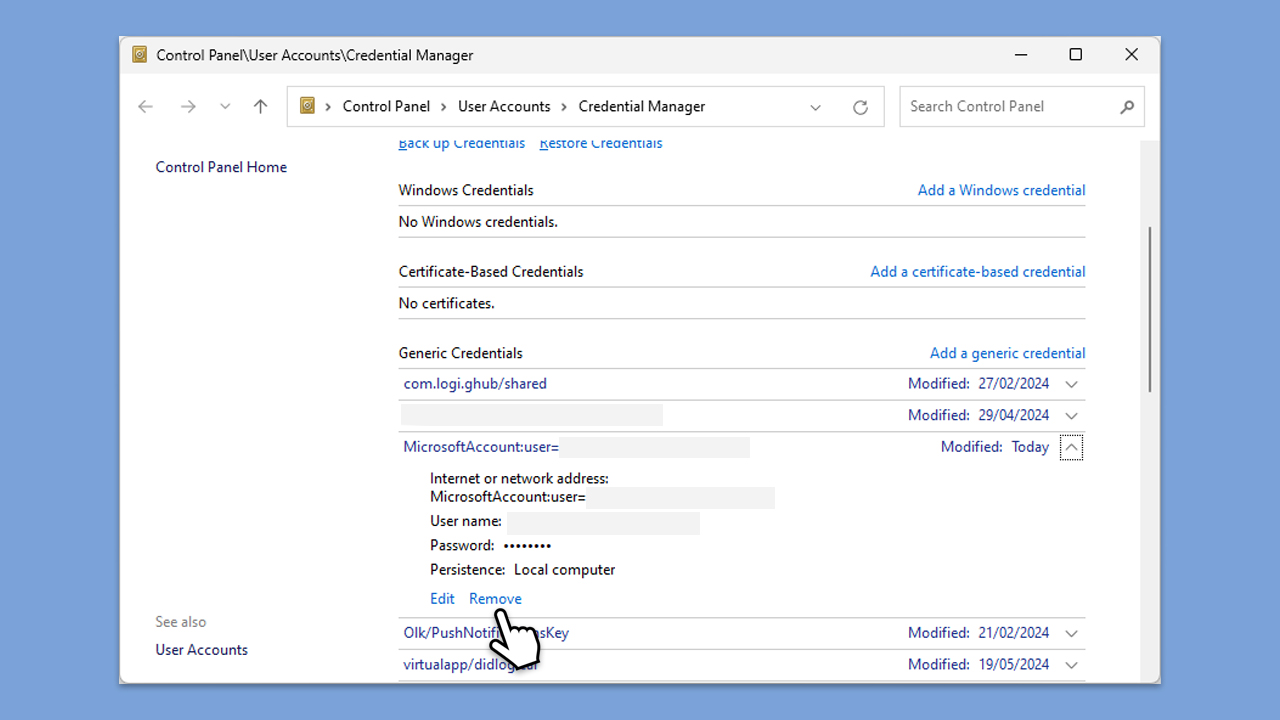The image size is (1280, 720).
Task: Edit the MicrosoftAccount credential
Action: (x=442, y=599)
